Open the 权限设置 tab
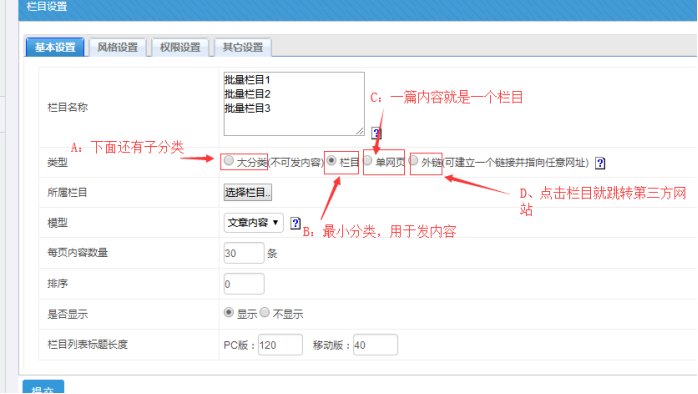 (x=180, y=47)
